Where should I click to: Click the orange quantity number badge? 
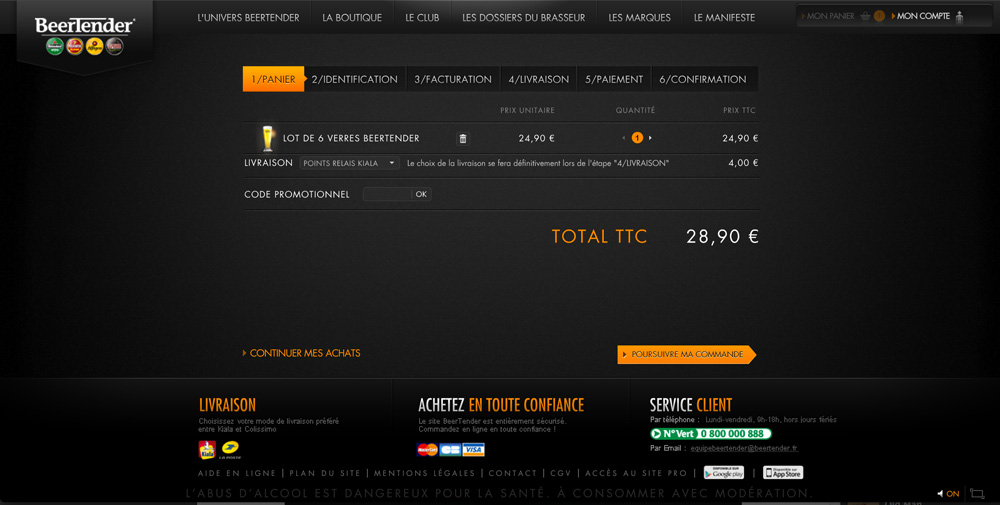[637, 138]
